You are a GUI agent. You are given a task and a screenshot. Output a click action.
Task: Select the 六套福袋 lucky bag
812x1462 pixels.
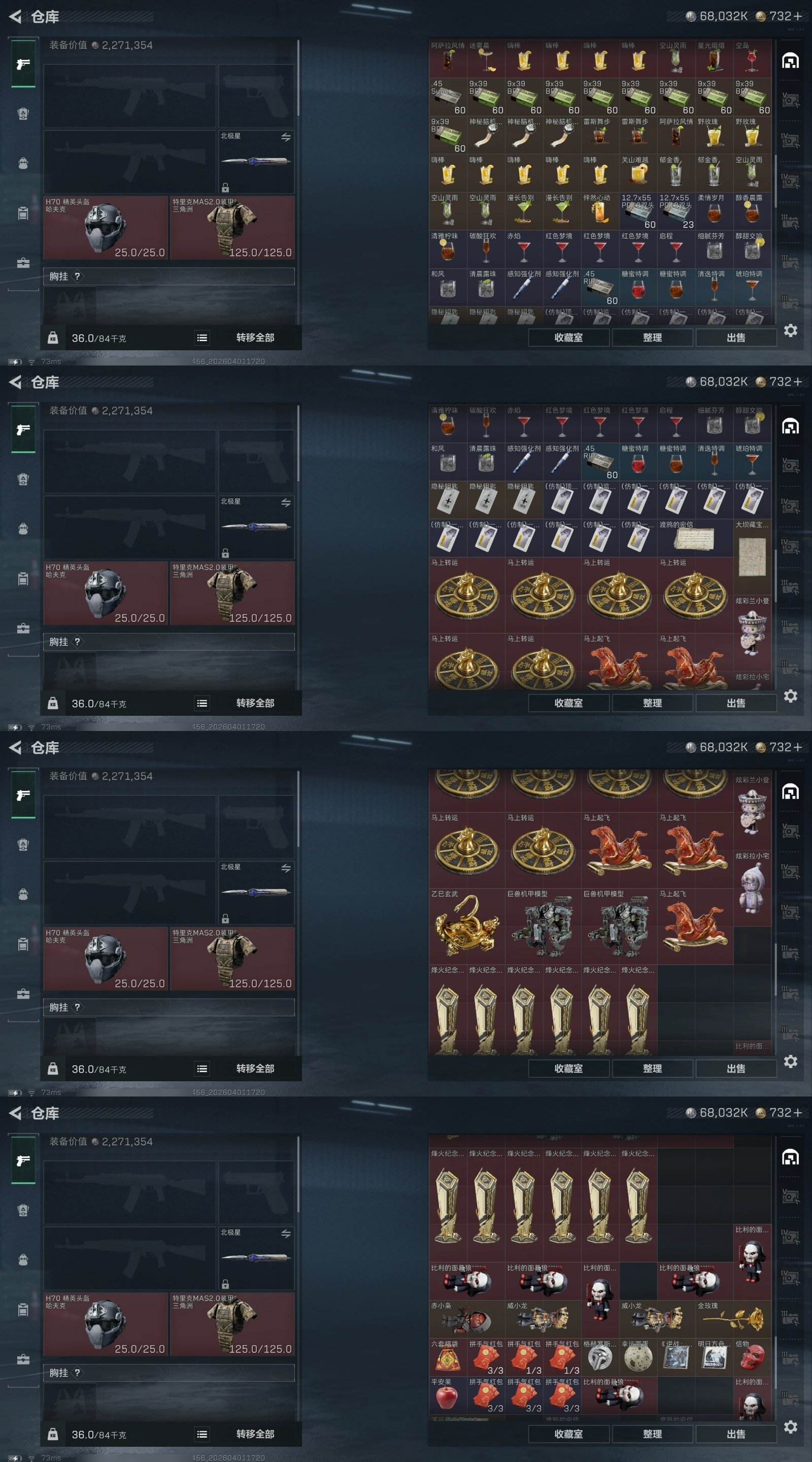[448, 1357]
